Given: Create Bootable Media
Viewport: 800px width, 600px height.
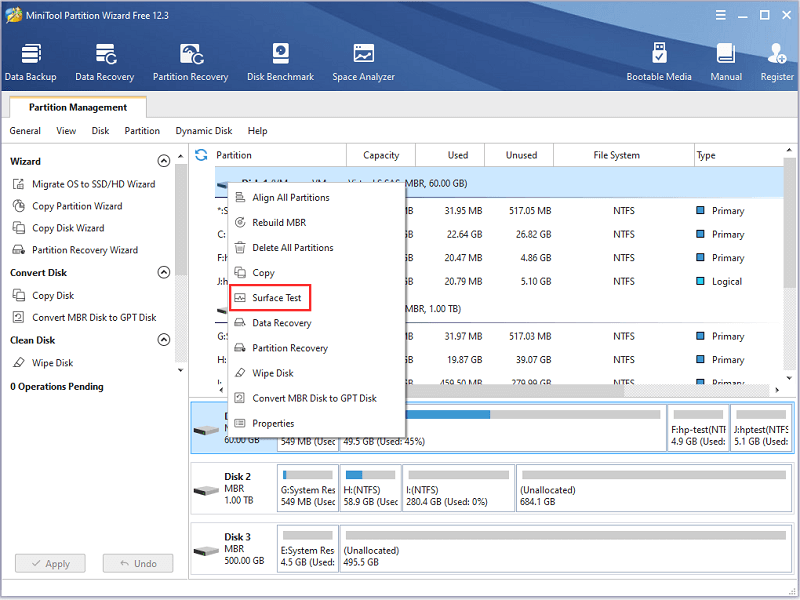Looking at the screenshot, I should (659, 62).
